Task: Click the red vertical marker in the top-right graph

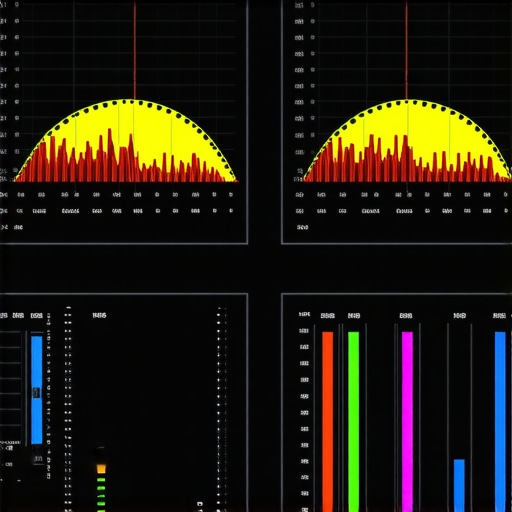Action: pyautogui.click(x=406, y=50)
